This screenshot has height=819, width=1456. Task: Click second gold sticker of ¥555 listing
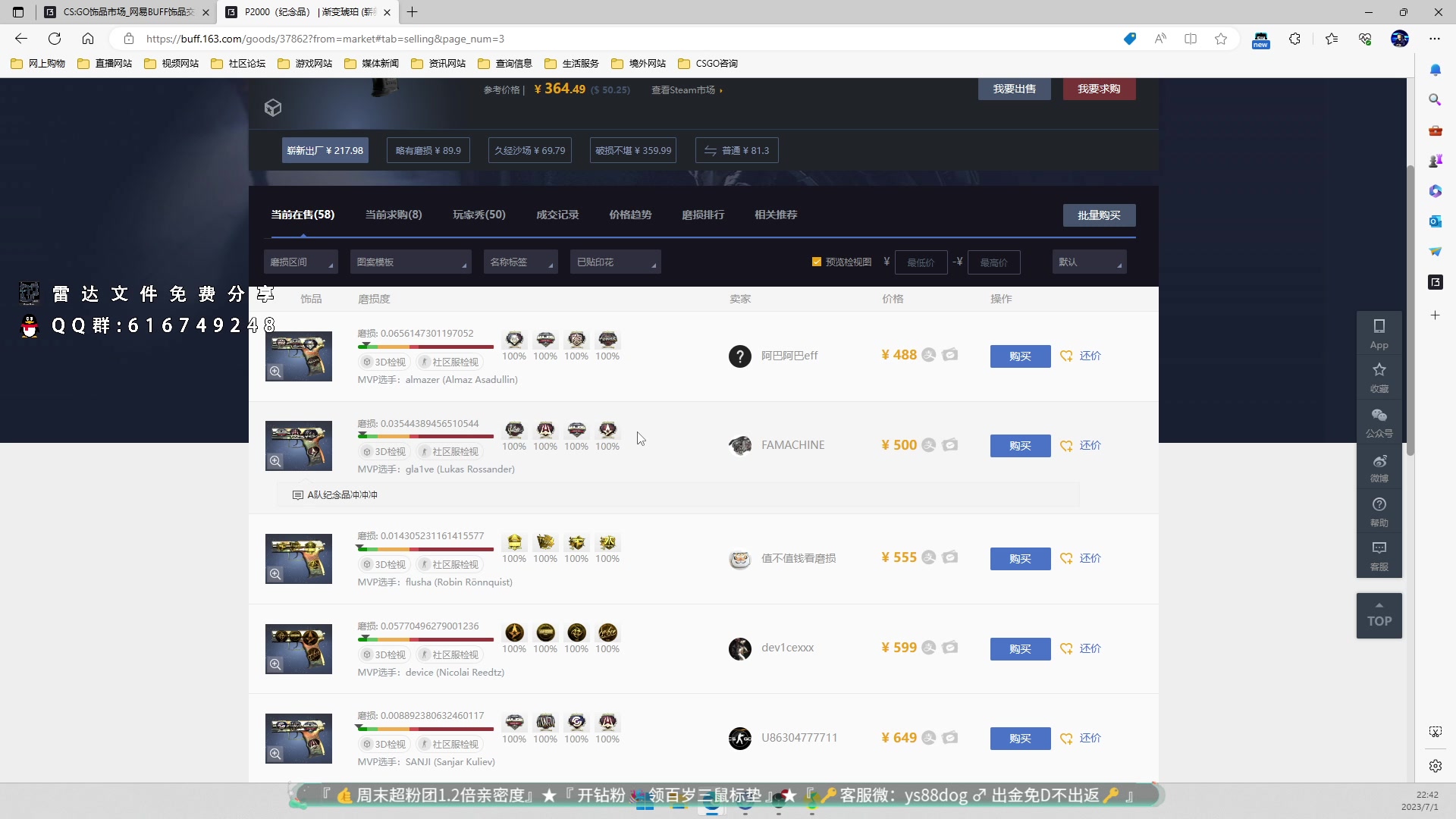545,541
